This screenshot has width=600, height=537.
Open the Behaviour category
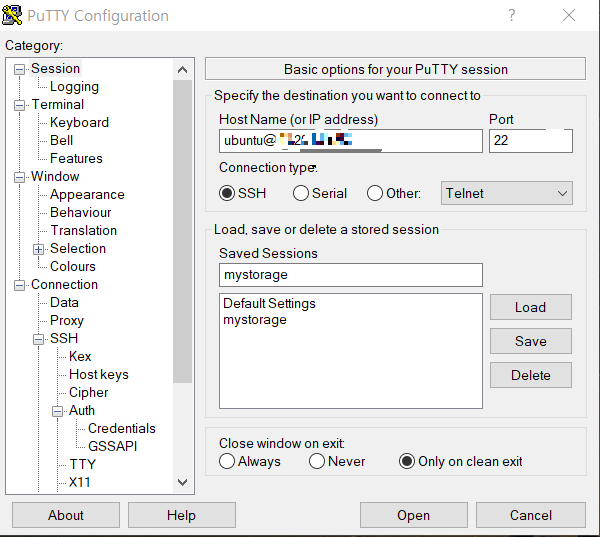[x=80, y=212]
